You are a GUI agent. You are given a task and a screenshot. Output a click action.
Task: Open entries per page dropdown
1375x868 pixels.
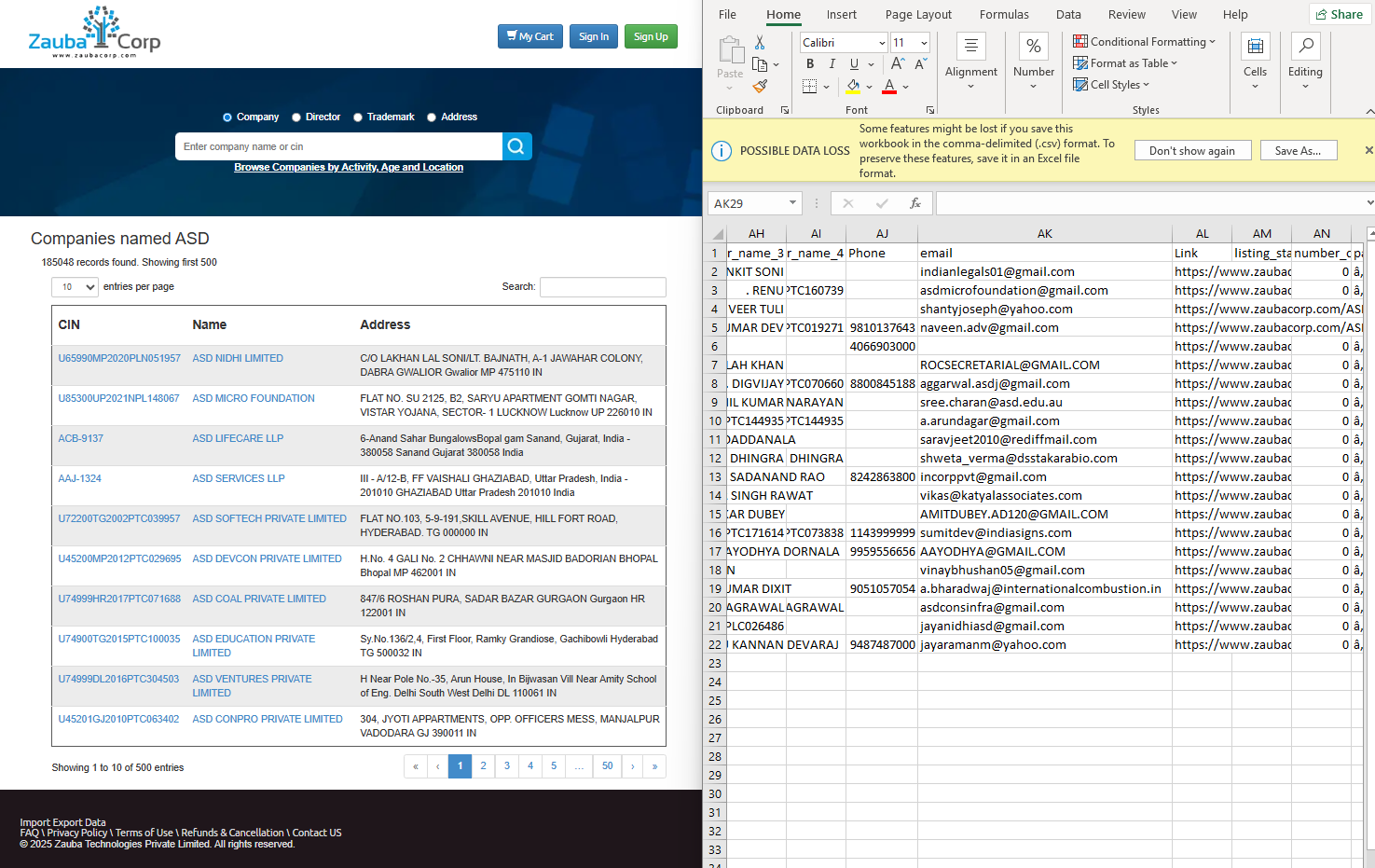tap(75, 287)
